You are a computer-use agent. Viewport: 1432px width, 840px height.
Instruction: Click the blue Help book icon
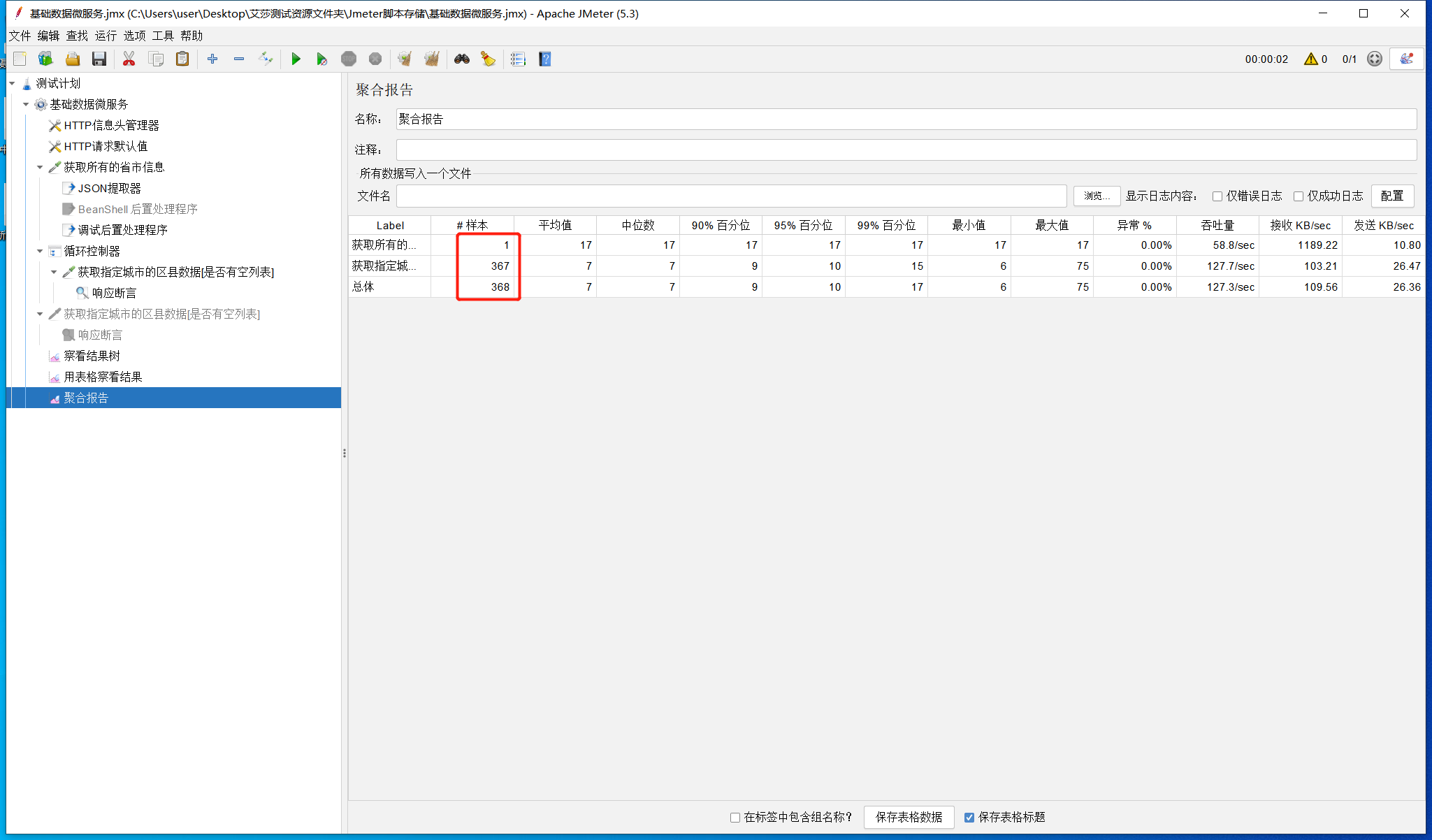pyautogui.click(x=545, y=59)
